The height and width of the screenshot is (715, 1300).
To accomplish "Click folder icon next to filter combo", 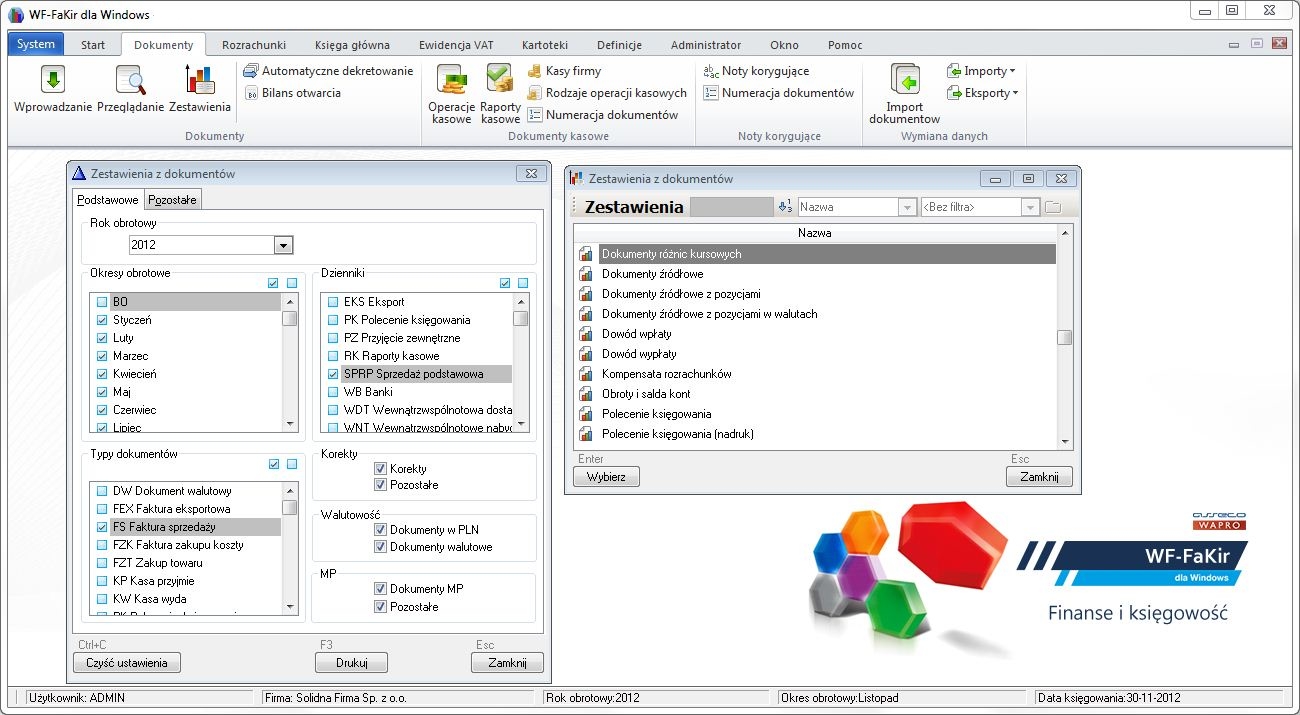I will (x=1053, y=207).
